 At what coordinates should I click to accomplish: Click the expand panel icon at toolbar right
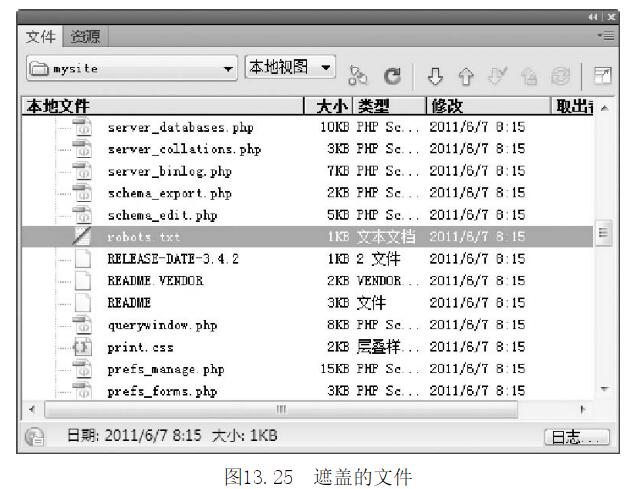tap(603, 75)
